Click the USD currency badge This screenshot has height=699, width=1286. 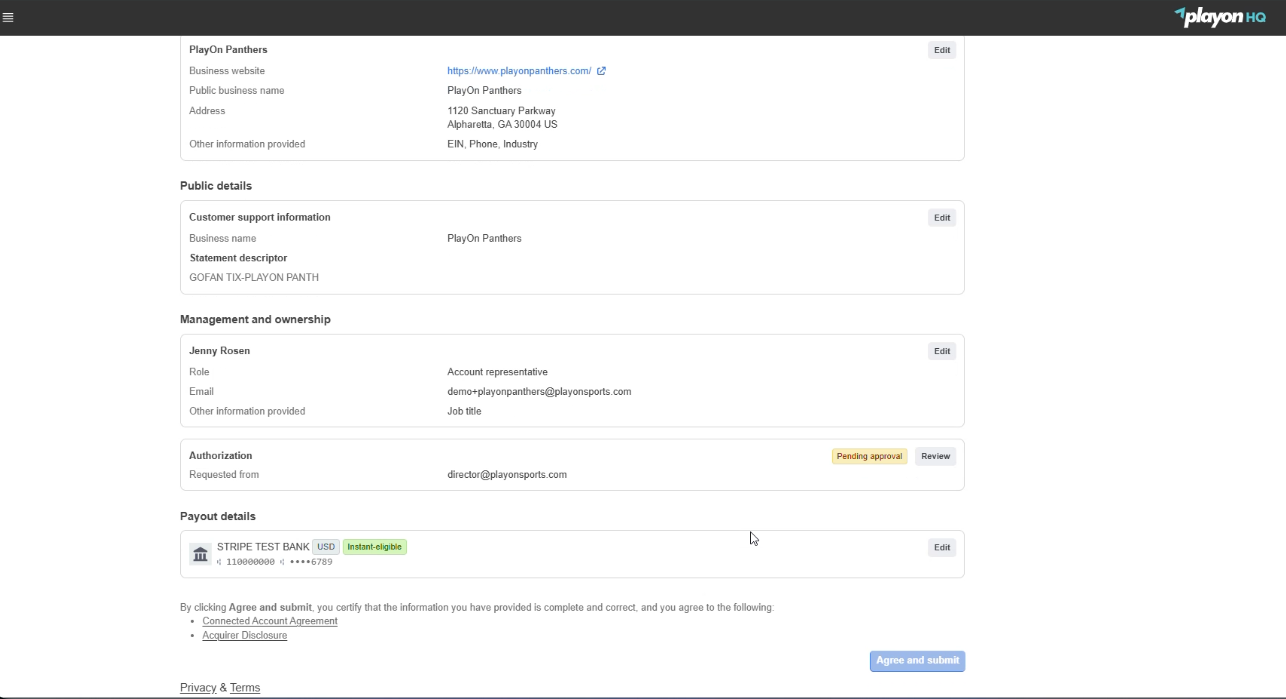325,547
